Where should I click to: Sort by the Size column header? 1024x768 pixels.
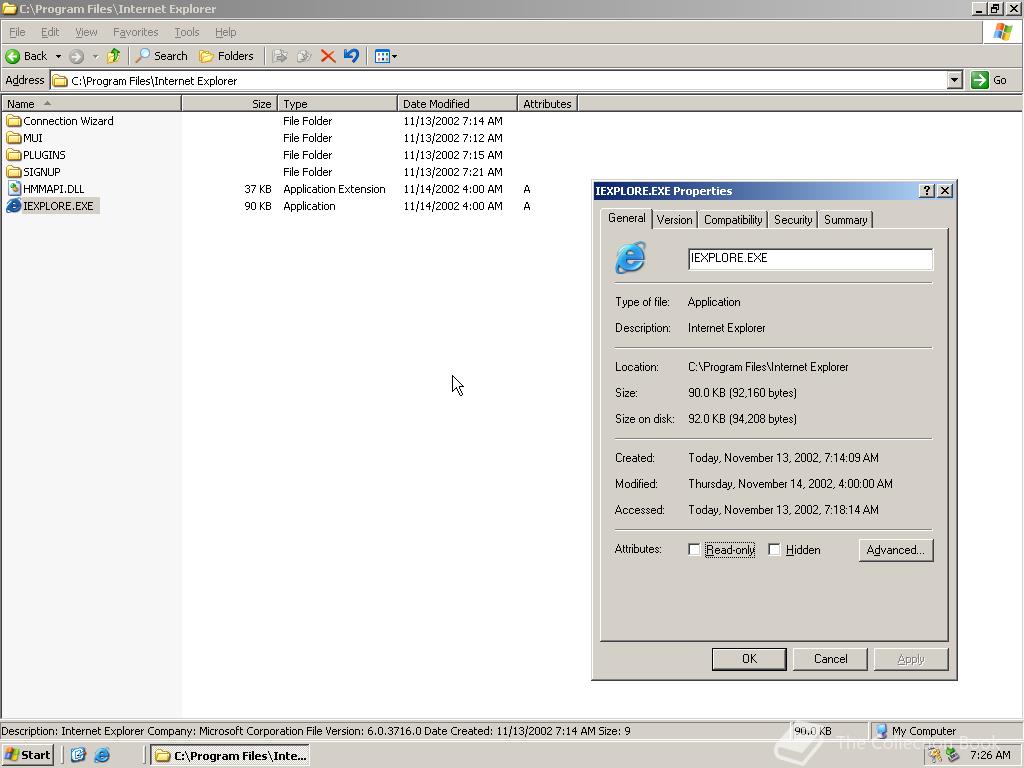click(230, 104)
